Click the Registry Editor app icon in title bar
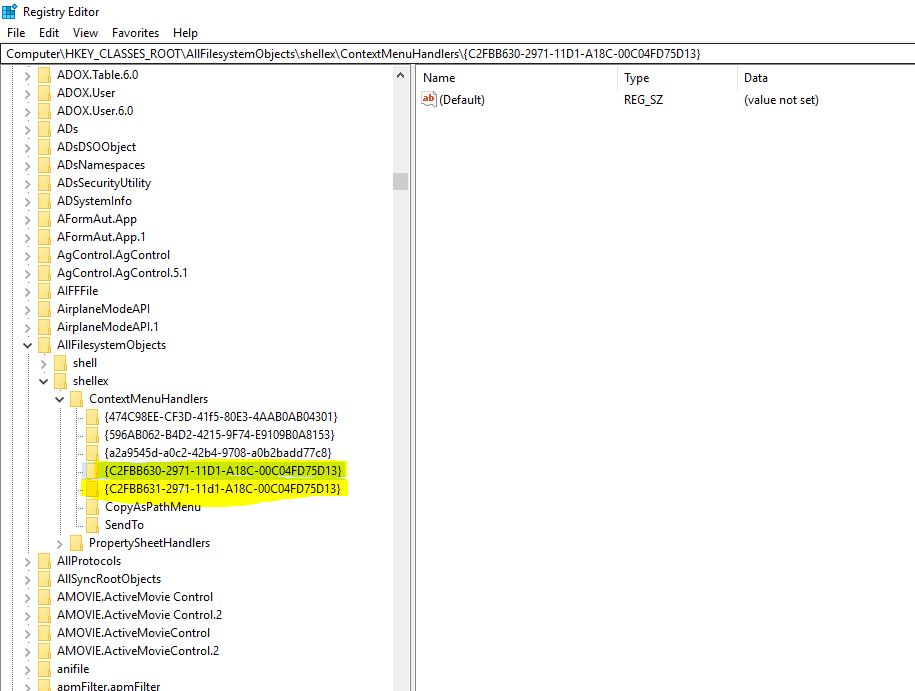This screenshot has height=691, width=915. point(10,11)
